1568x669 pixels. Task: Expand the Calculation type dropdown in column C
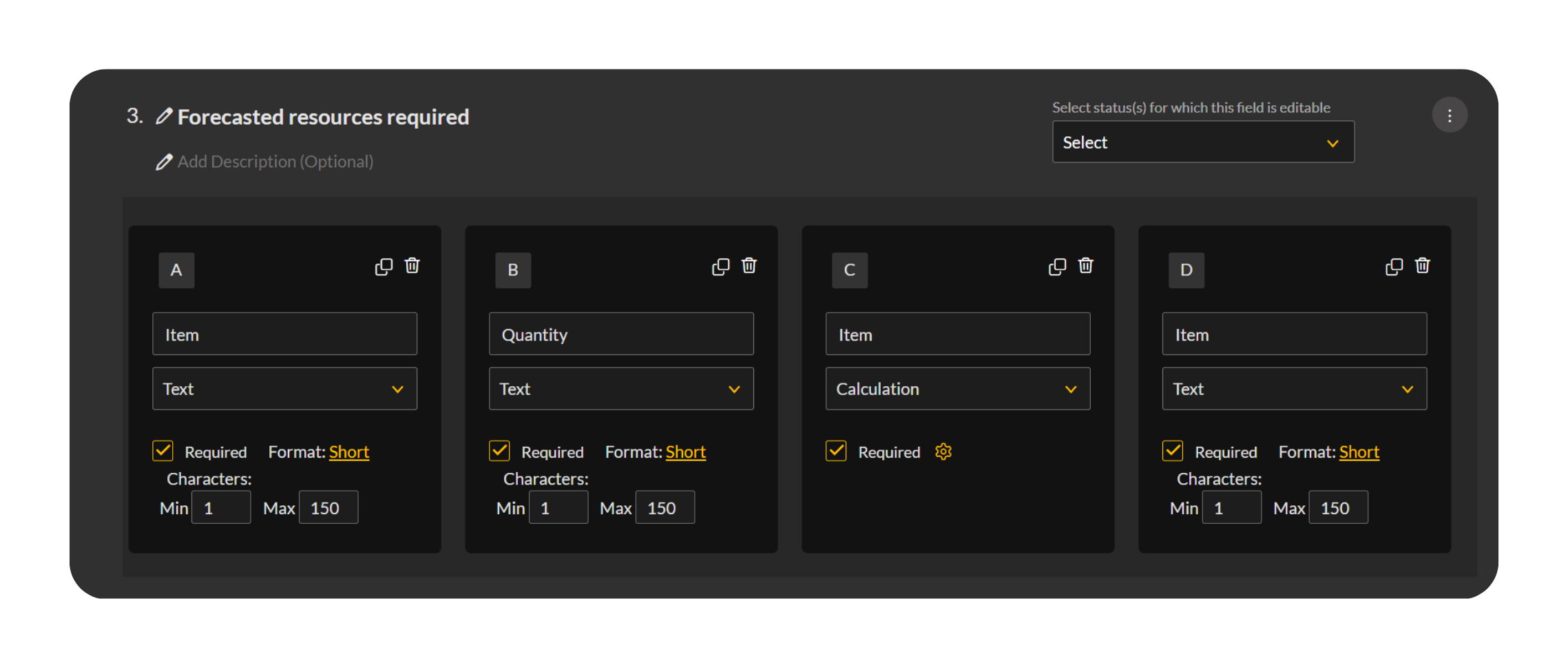click(x=957, y=389)
